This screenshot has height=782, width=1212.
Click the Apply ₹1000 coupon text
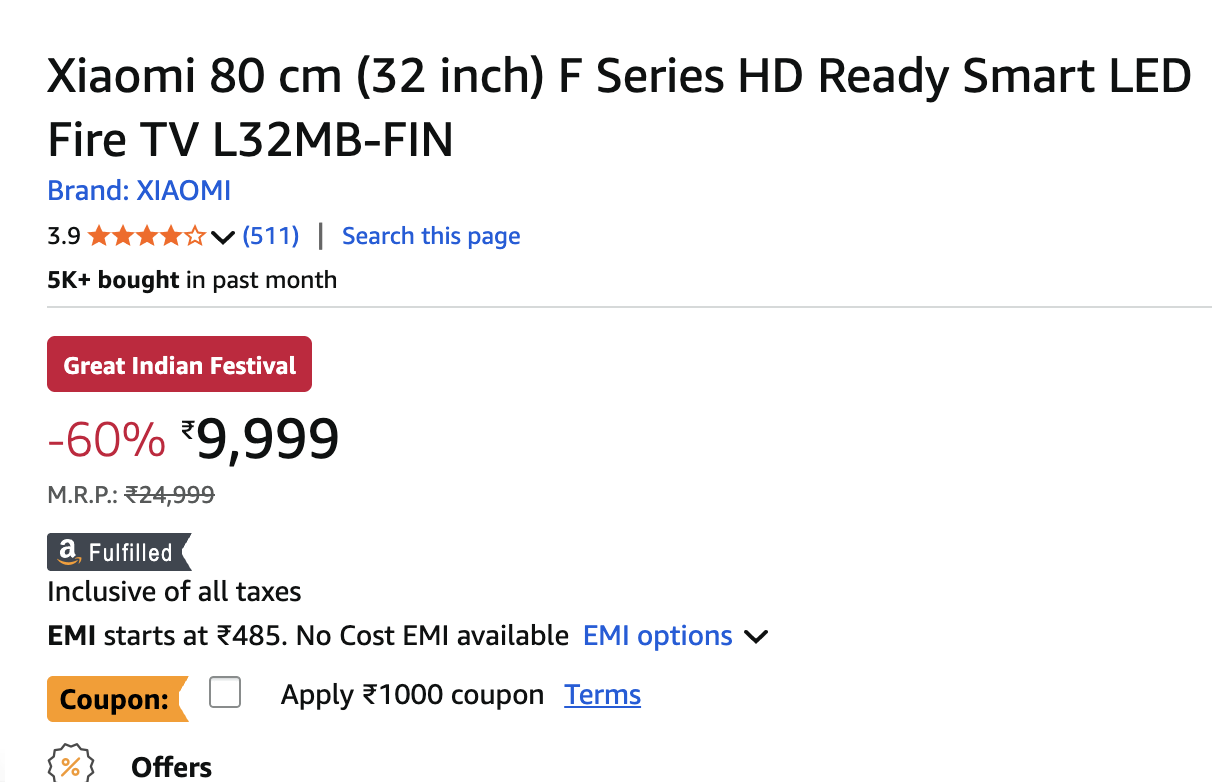pyautogui.click(x=412, y=695)
